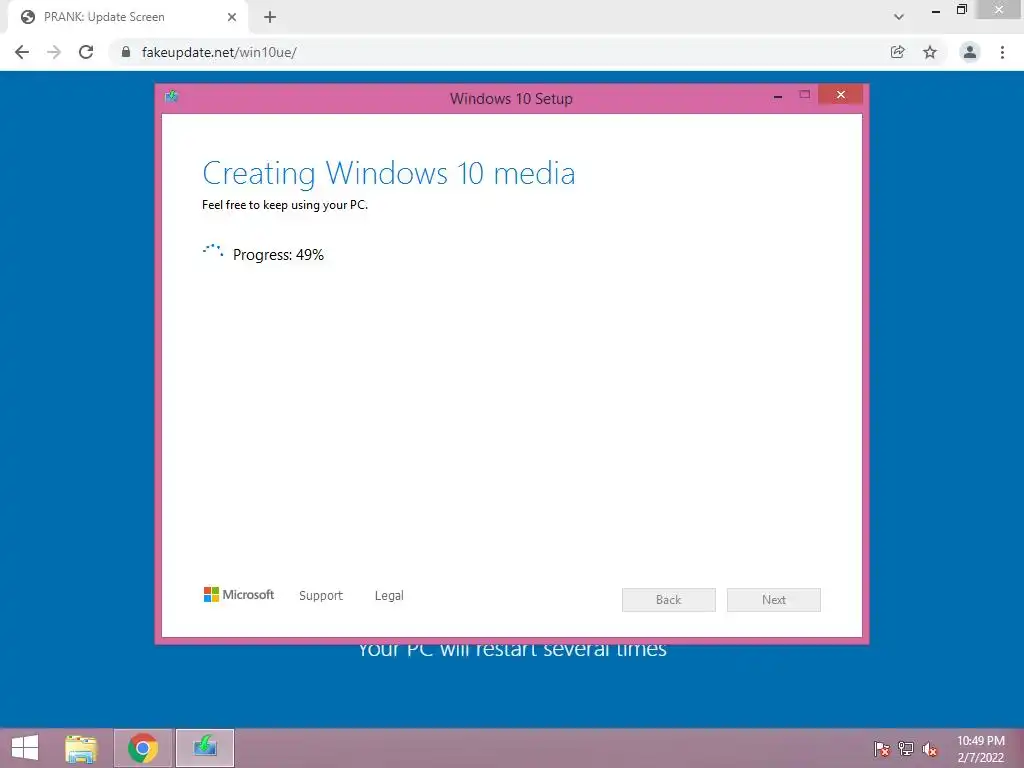Minimize the Chrome browser window
Viewport: 1024px width, 768px height.
click(936, 10)
